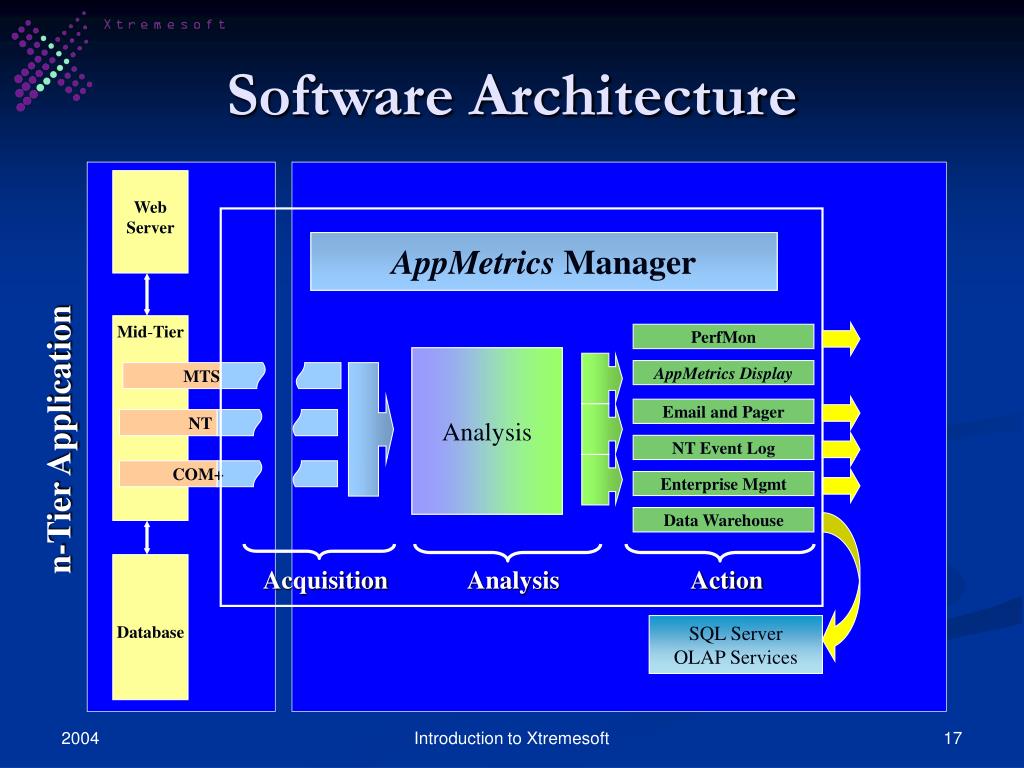
Task: Select the vertical n-Tier Application text
Action: pos(61,439)
